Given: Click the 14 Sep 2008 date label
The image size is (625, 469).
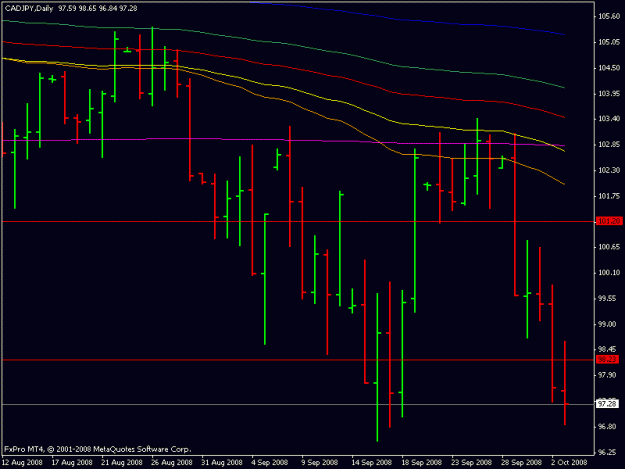Looking at the screenshot, I should point(371,463).
